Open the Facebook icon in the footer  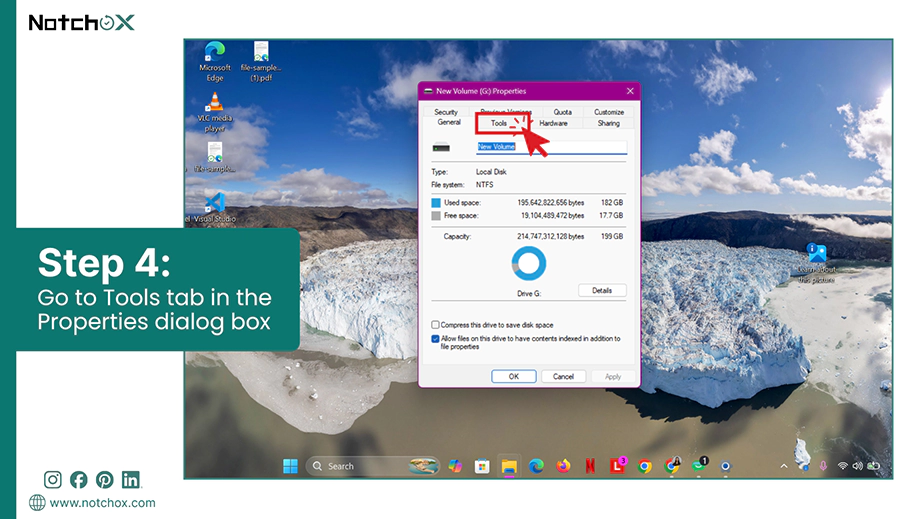pos(79,480)
